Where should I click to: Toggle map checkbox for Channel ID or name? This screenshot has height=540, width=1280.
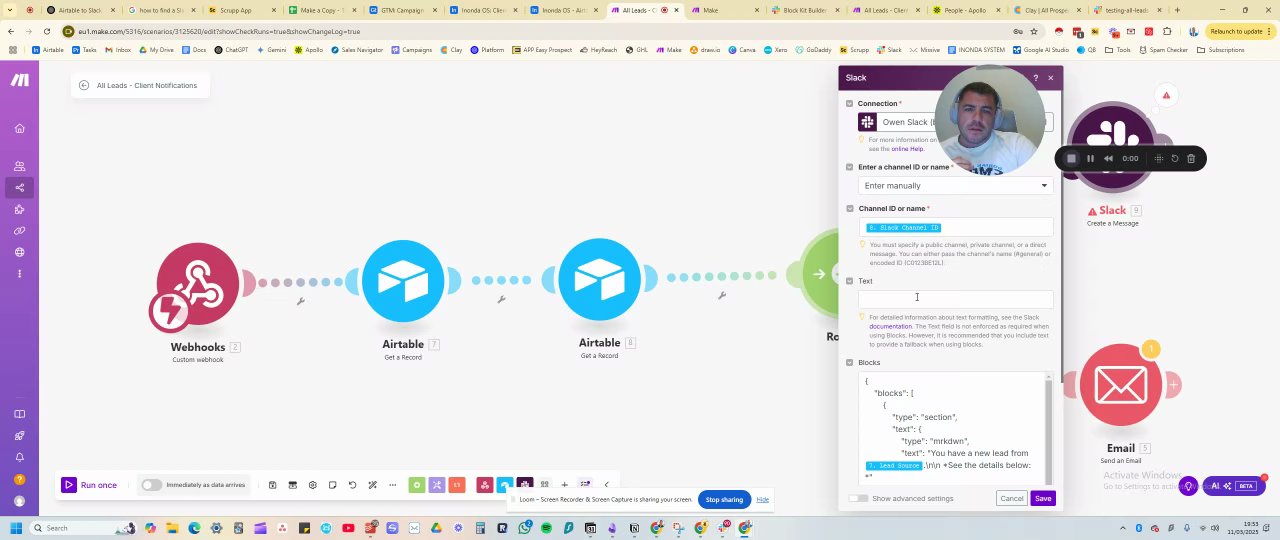[x=849, y=209]
